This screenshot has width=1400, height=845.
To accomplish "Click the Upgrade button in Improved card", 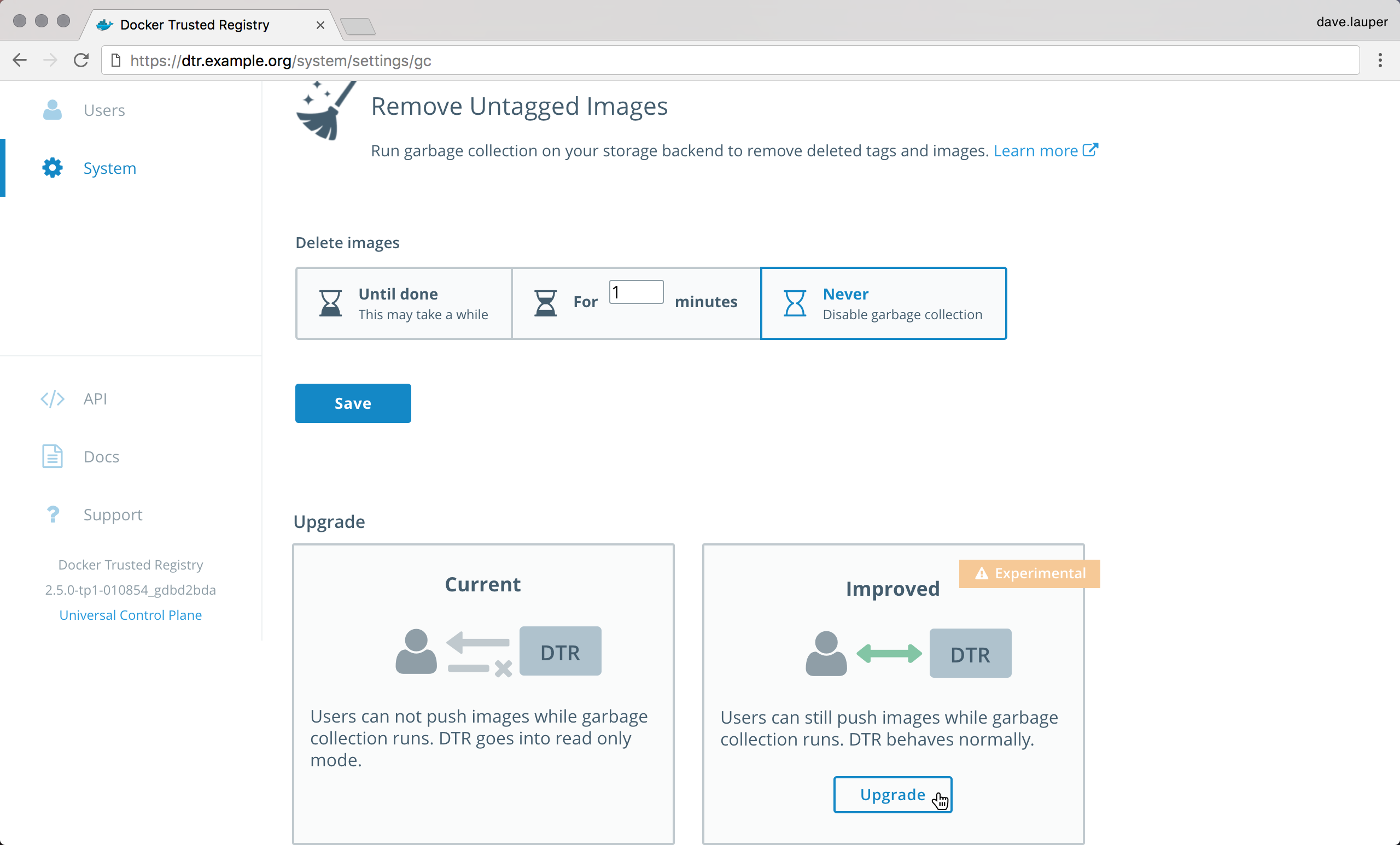I will [x=892, y=795].
